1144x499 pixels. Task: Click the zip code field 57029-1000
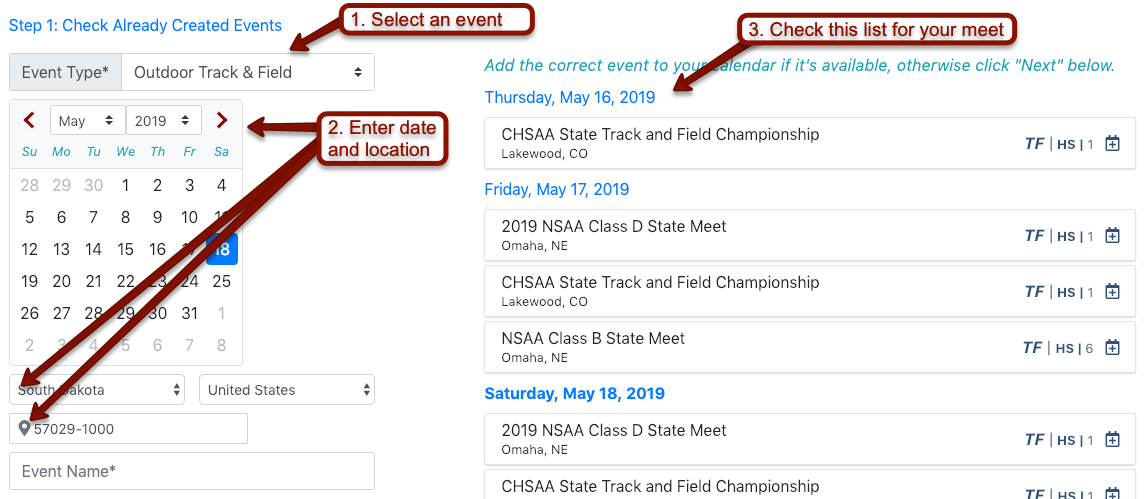128,429
